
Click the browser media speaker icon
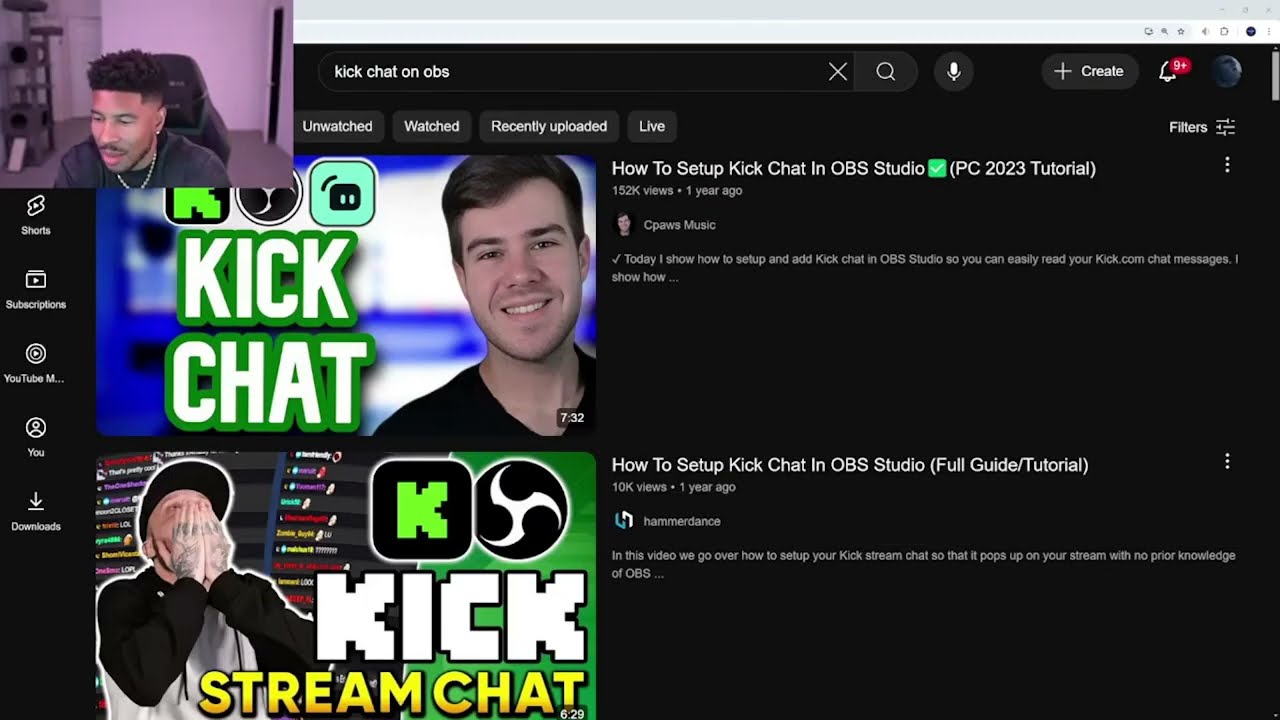[1205, 31]
